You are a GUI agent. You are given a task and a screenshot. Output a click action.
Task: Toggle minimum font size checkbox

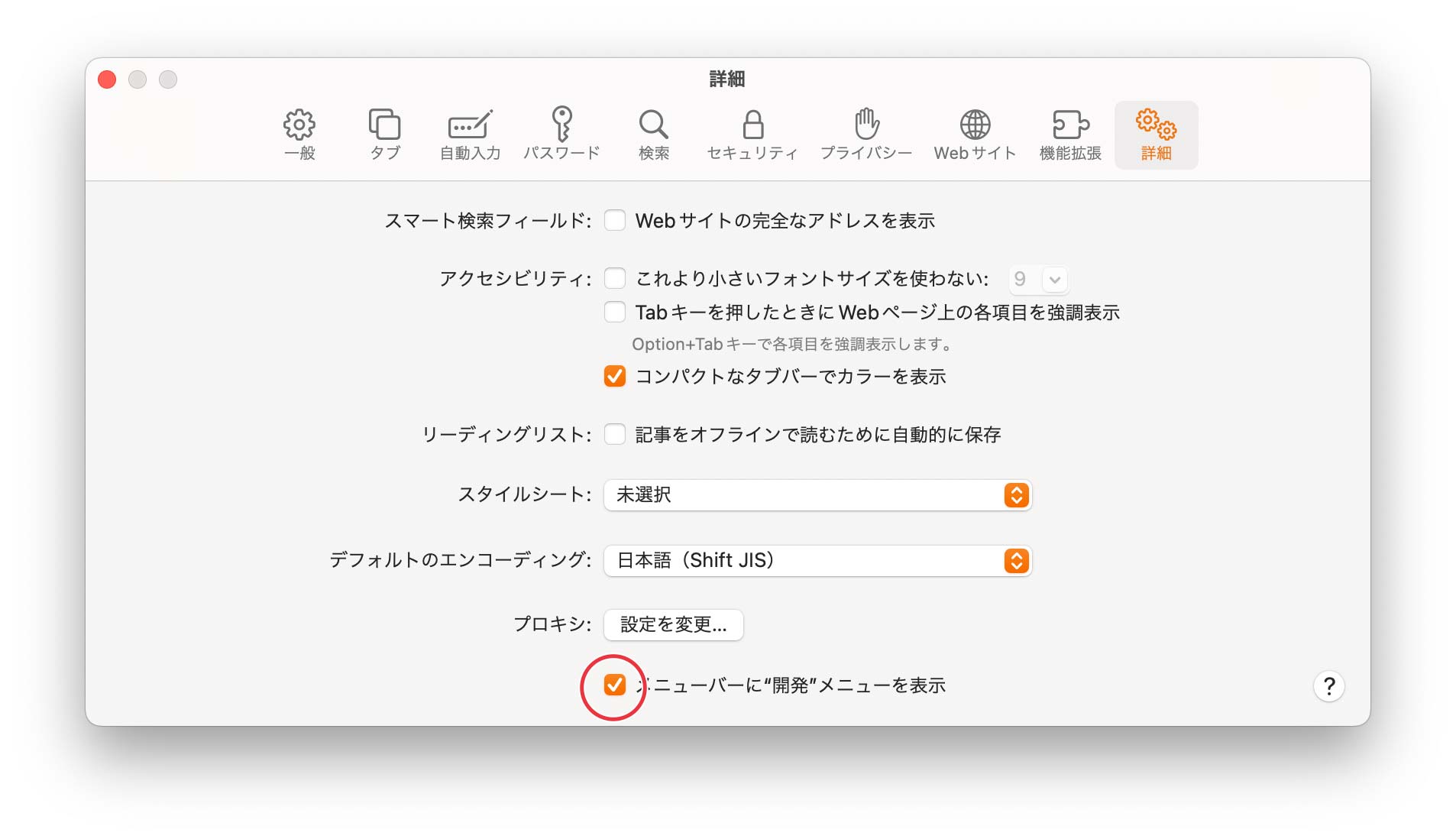(x=615, y=279)
